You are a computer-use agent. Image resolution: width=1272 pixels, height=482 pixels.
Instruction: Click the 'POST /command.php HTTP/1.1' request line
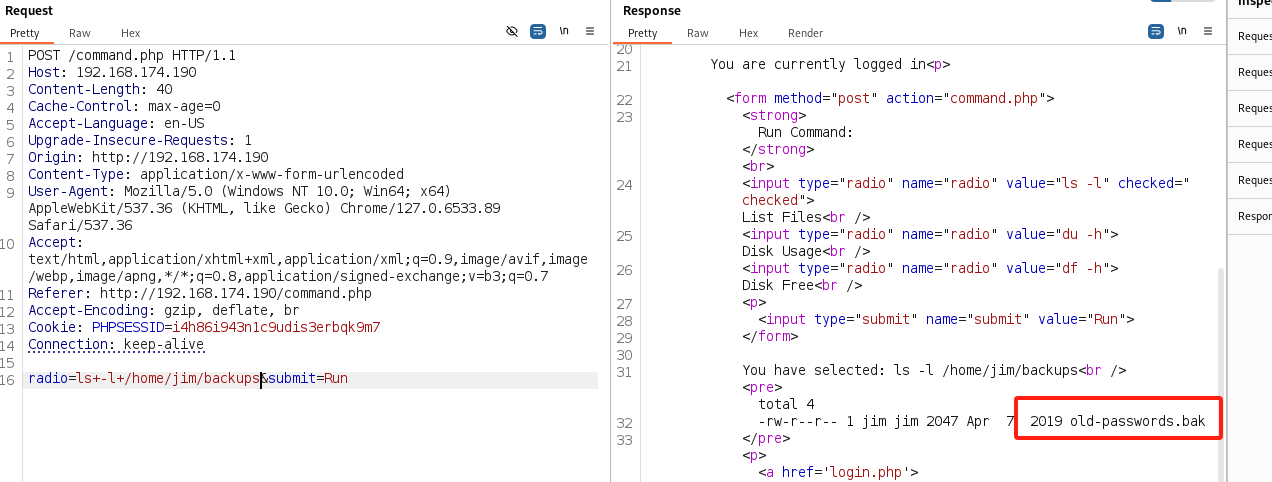(132, 56)
